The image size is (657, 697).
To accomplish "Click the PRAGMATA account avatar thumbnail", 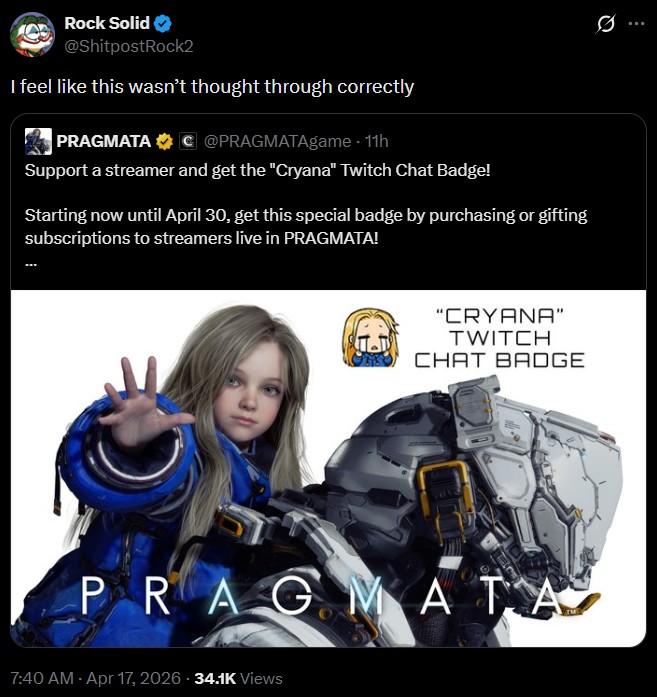I will 38,141.
